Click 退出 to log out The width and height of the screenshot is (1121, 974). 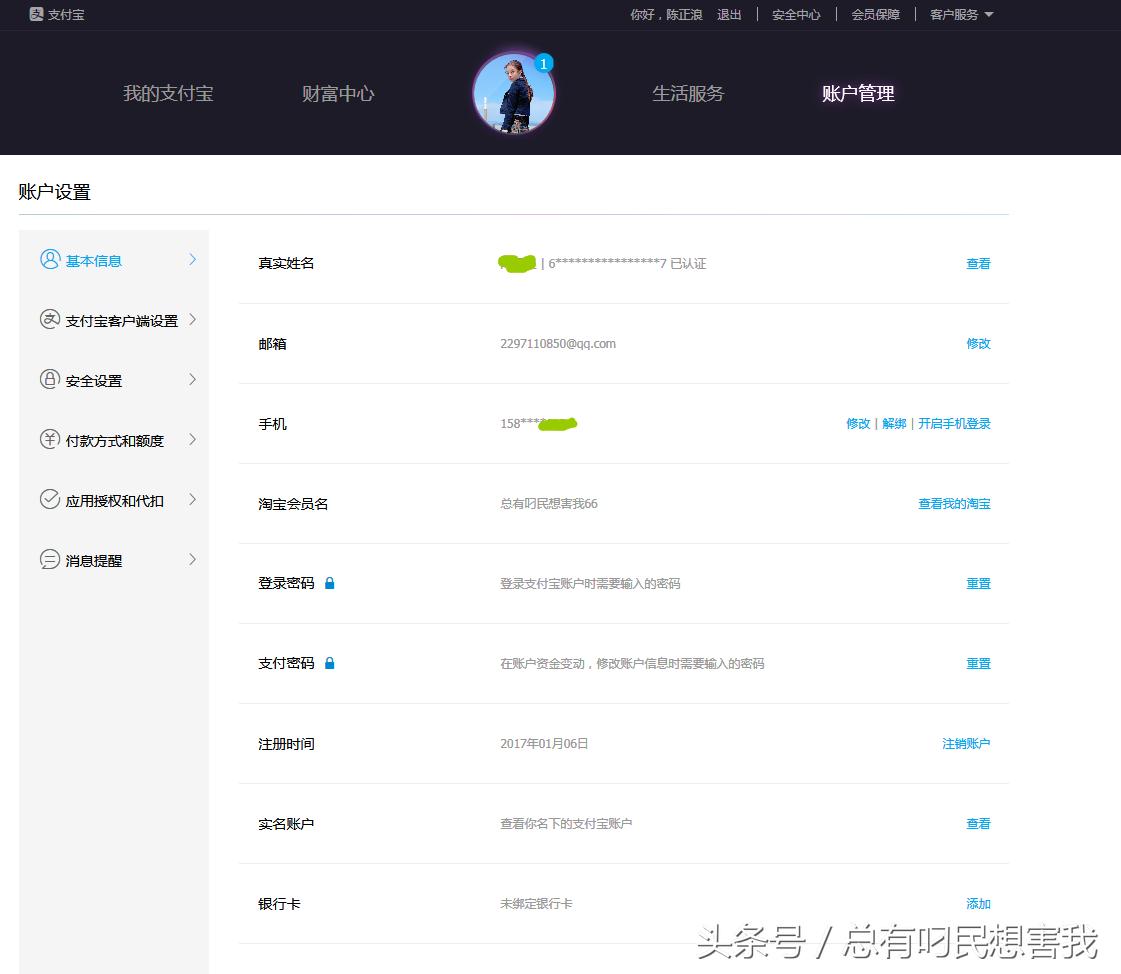(x=729, y=14)
